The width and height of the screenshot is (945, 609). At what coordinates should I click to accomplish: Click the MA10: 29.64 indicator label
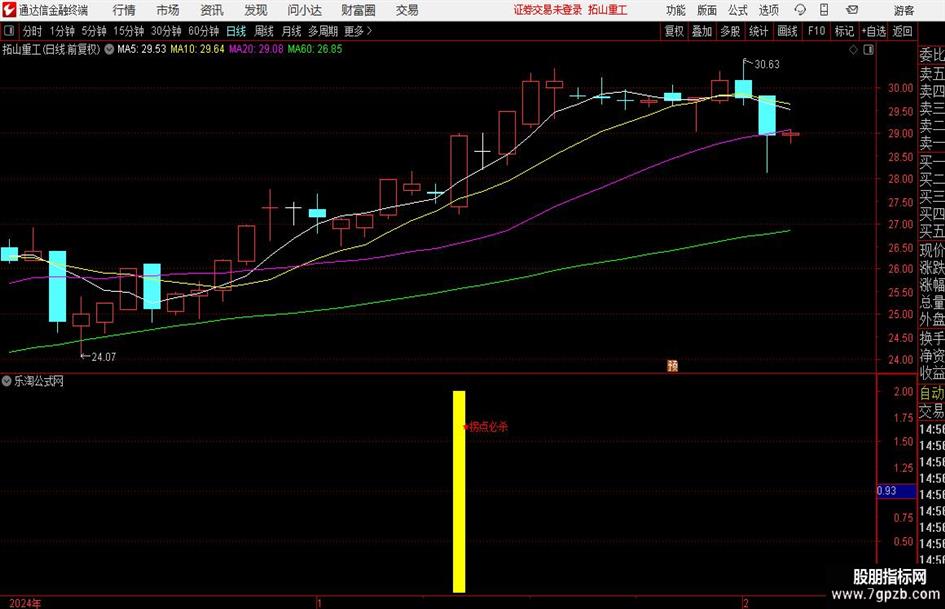(x=198, y=49)
